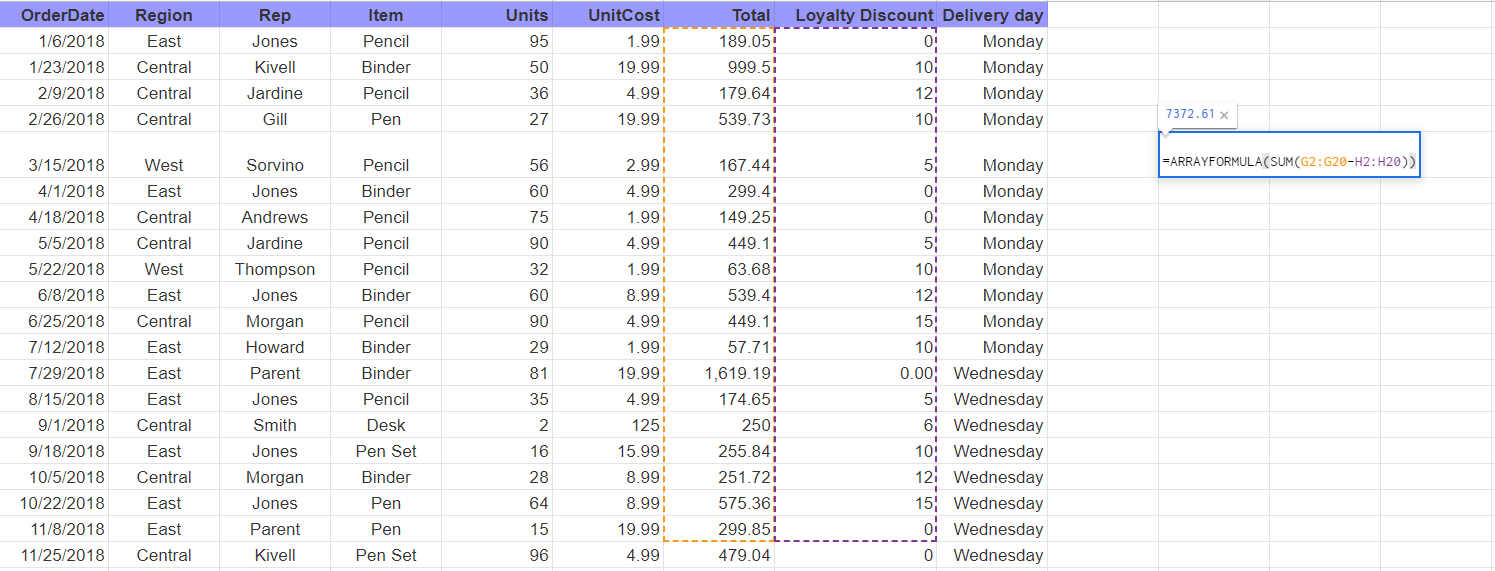
Task: Select the item cell Desk
Action: coord(386,425)
